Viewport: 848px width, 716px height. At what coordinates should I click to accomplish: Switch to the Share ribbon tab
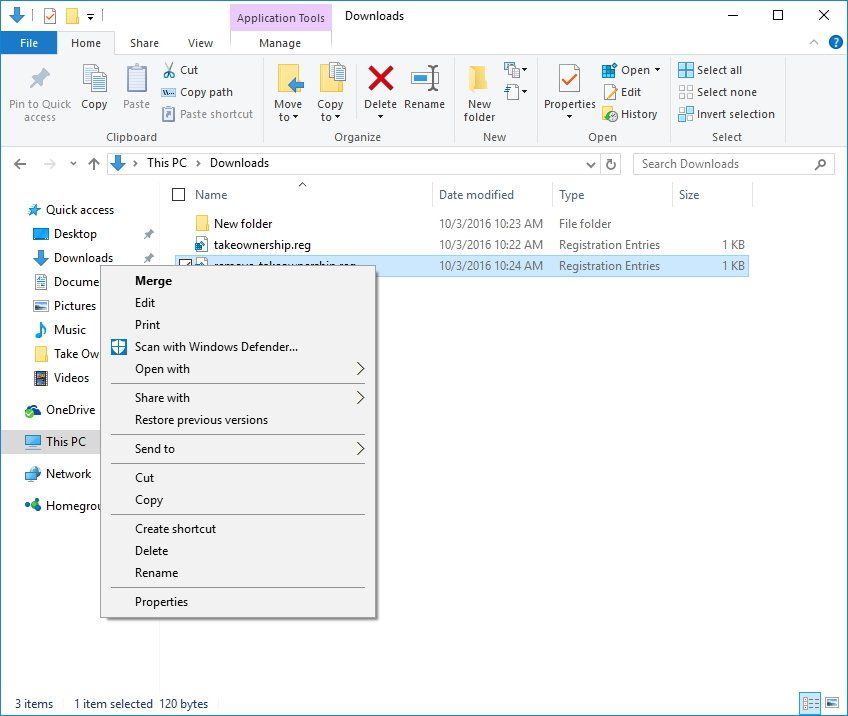[143, 43]
